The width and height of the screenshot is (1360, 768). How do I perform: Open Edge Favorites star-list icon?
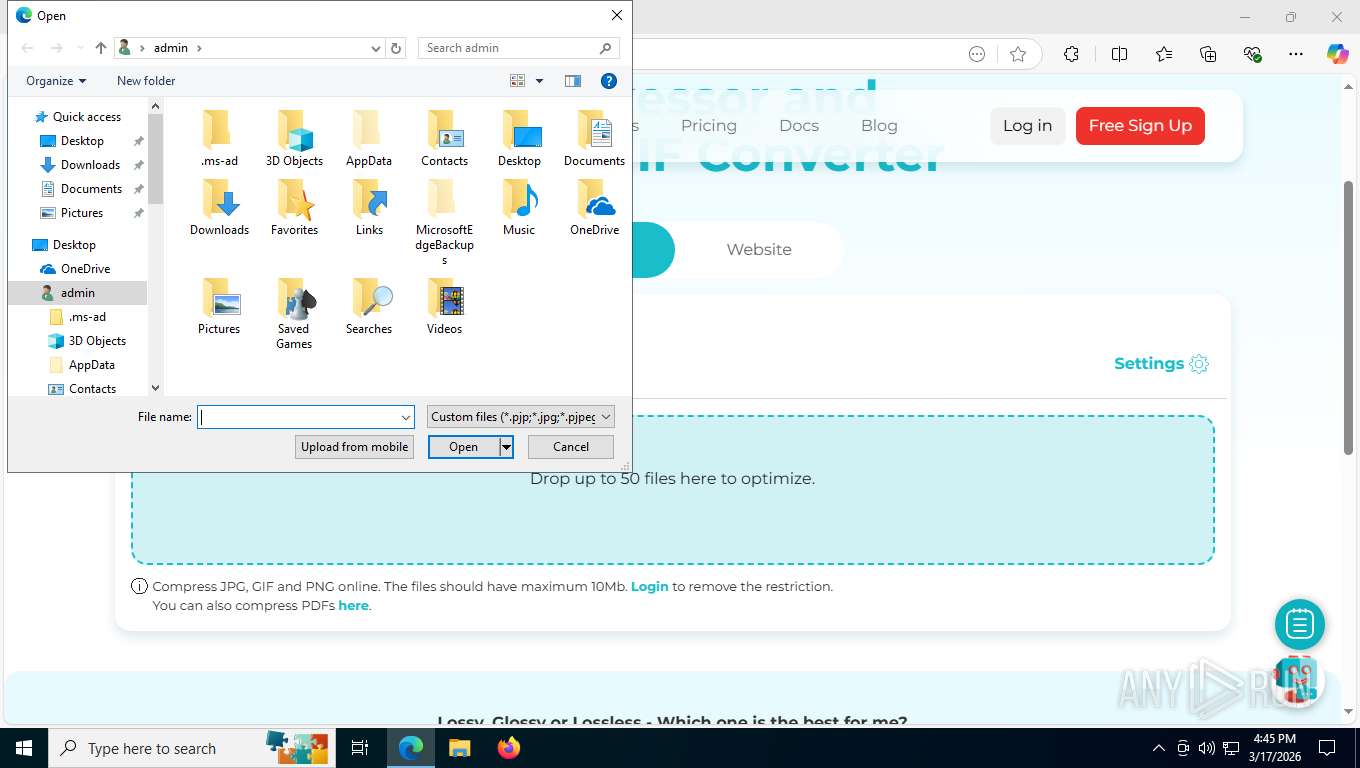[x=1164, y=54]
